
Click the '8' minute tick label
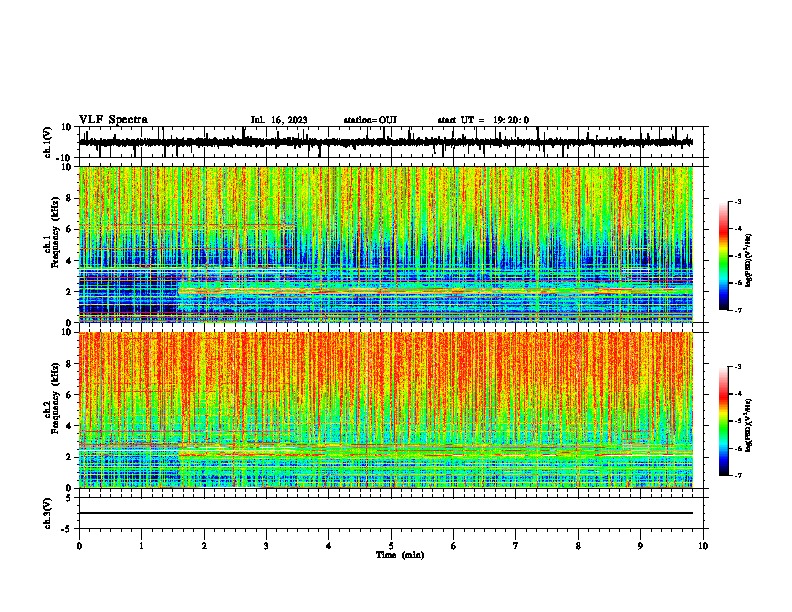coord(578,546)
